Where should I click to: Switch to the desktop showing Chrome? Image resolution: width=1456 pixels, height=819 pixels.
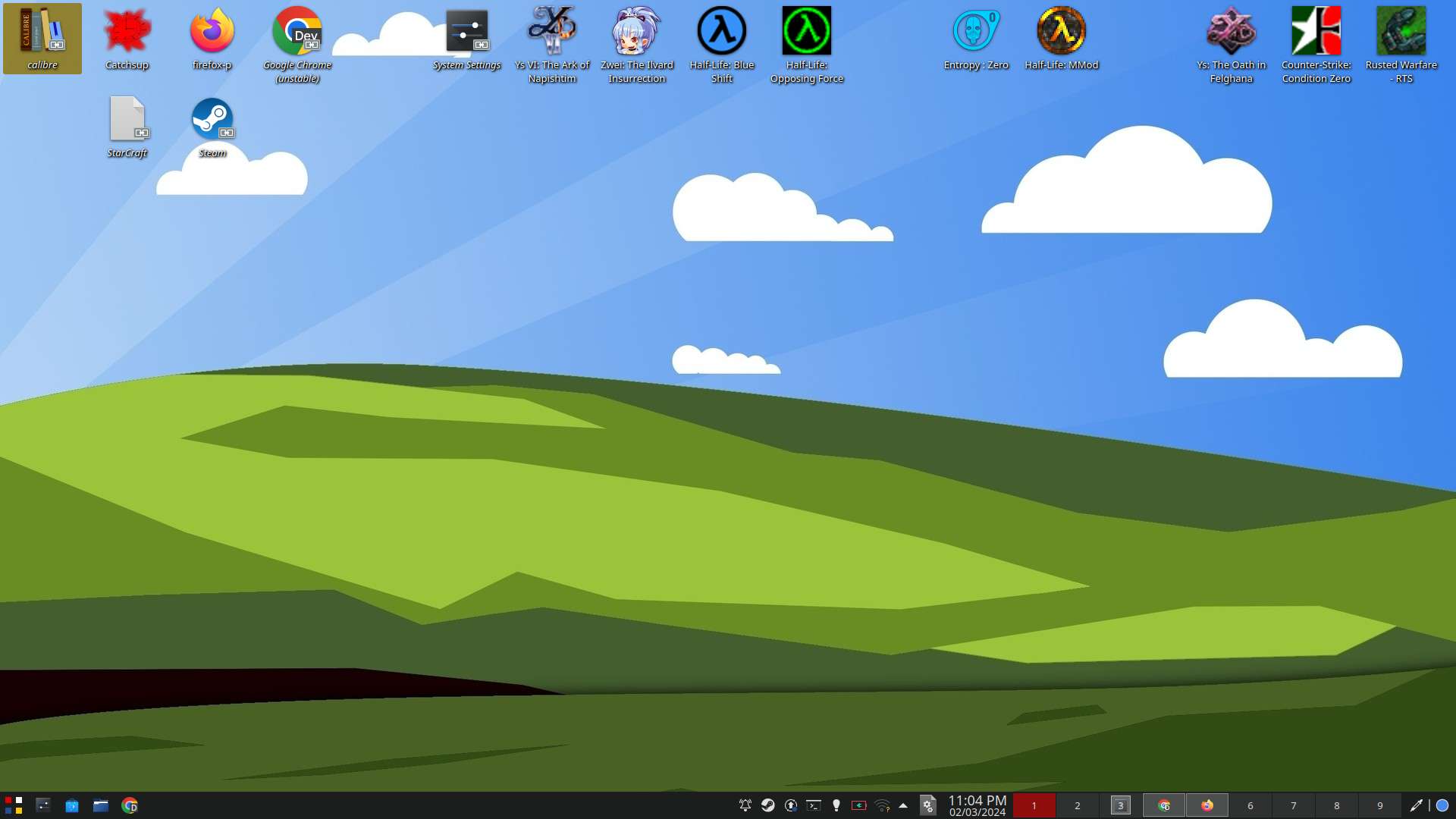tap(1163, 805)
